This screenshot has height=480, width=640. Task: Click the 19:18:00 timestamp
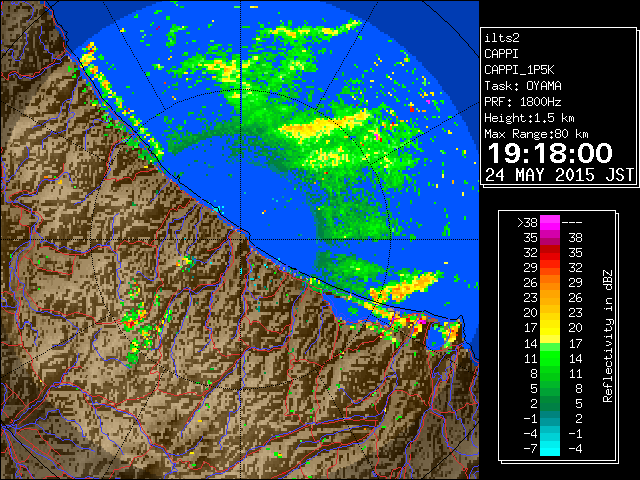(x=550, y=153)
